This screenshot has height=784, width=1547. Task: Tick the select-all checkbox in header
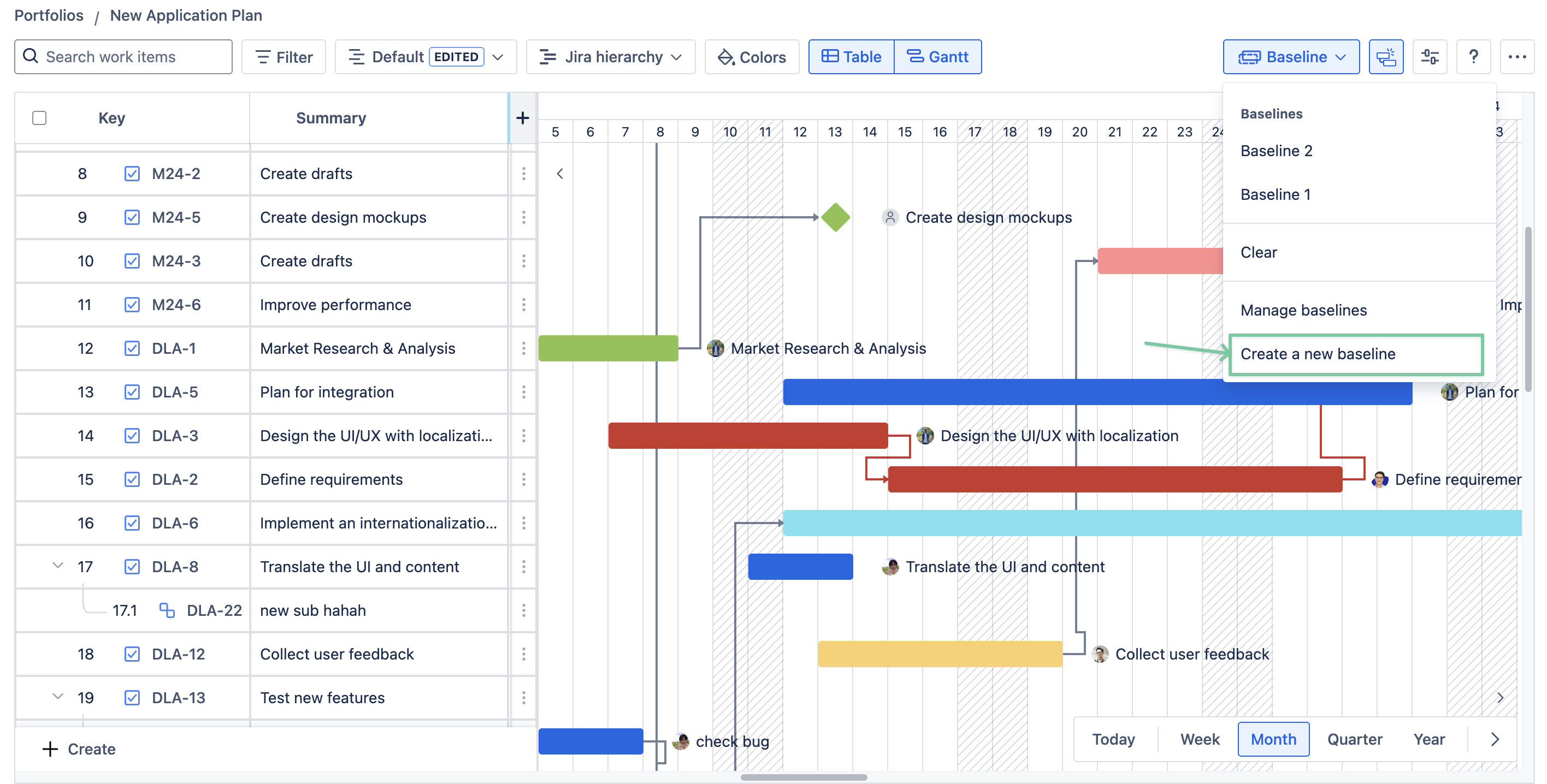(x=40, y=118)
